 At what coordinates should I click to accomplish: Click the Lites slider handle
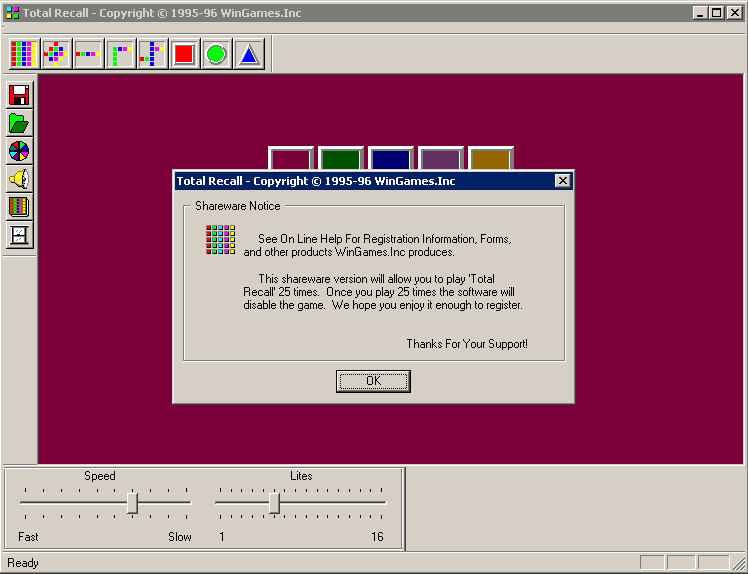click(x=274, y=503)
